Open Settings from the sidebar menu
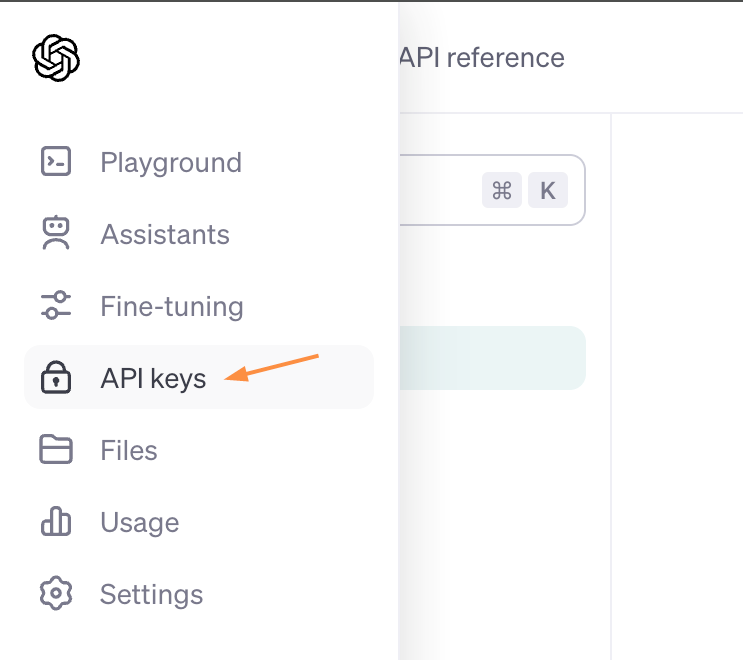The height and width of the screenshot is (660, 743). tap(151, 594)
